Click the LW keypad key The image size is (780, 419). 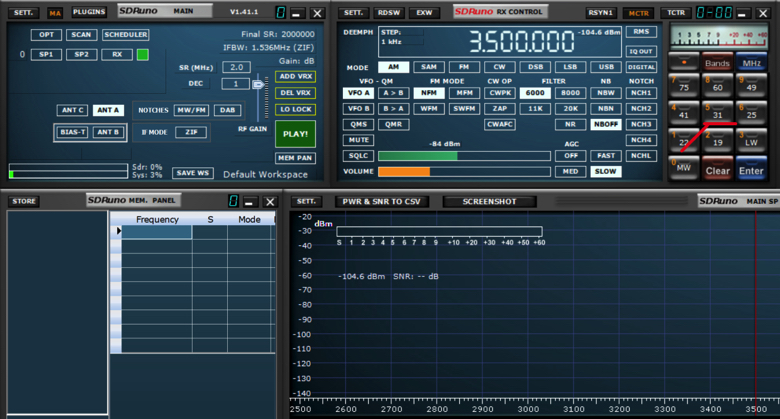tap(751, 140)
